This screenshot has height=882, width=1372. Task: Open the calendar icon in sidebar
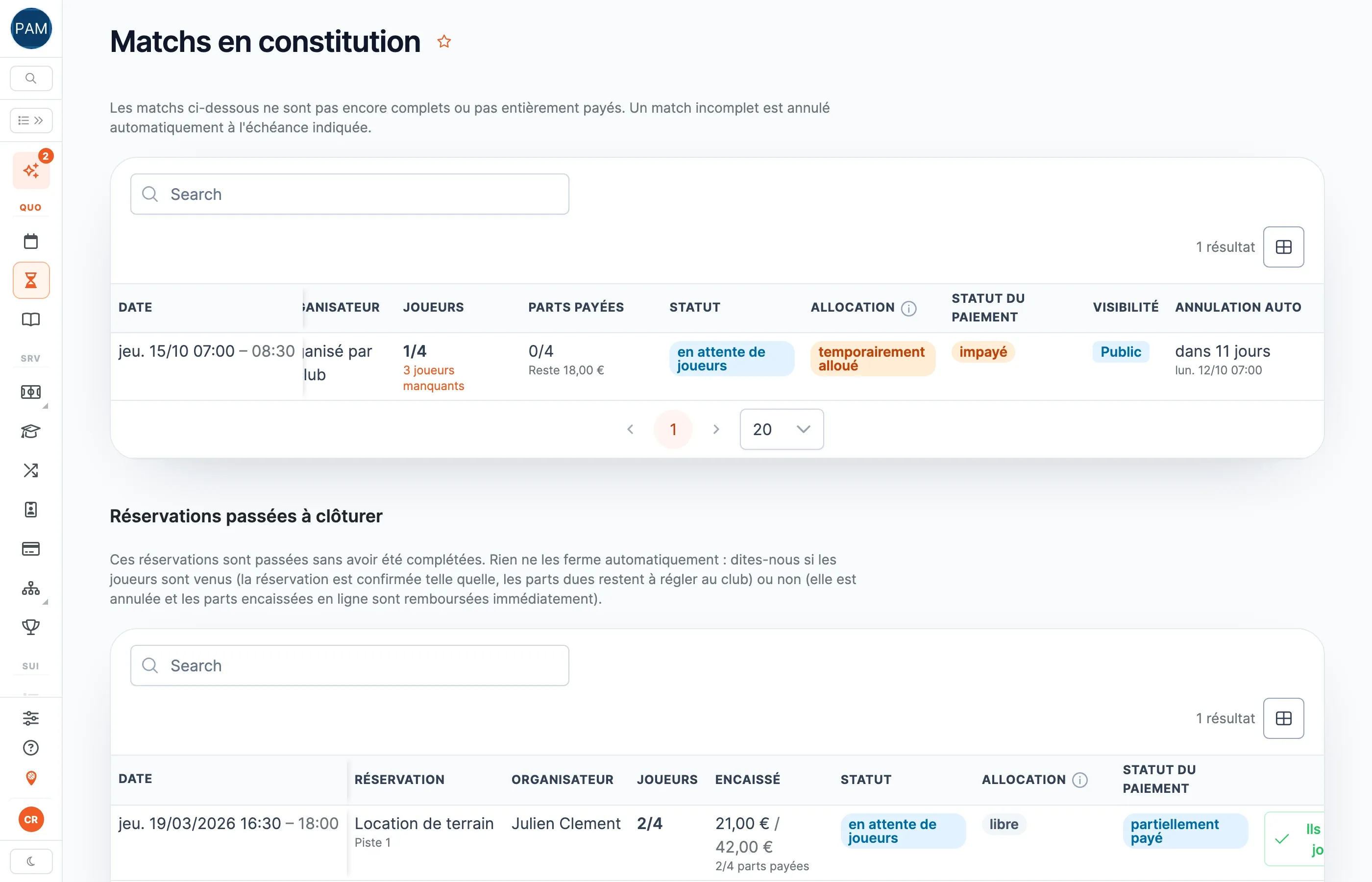point(31,241)
